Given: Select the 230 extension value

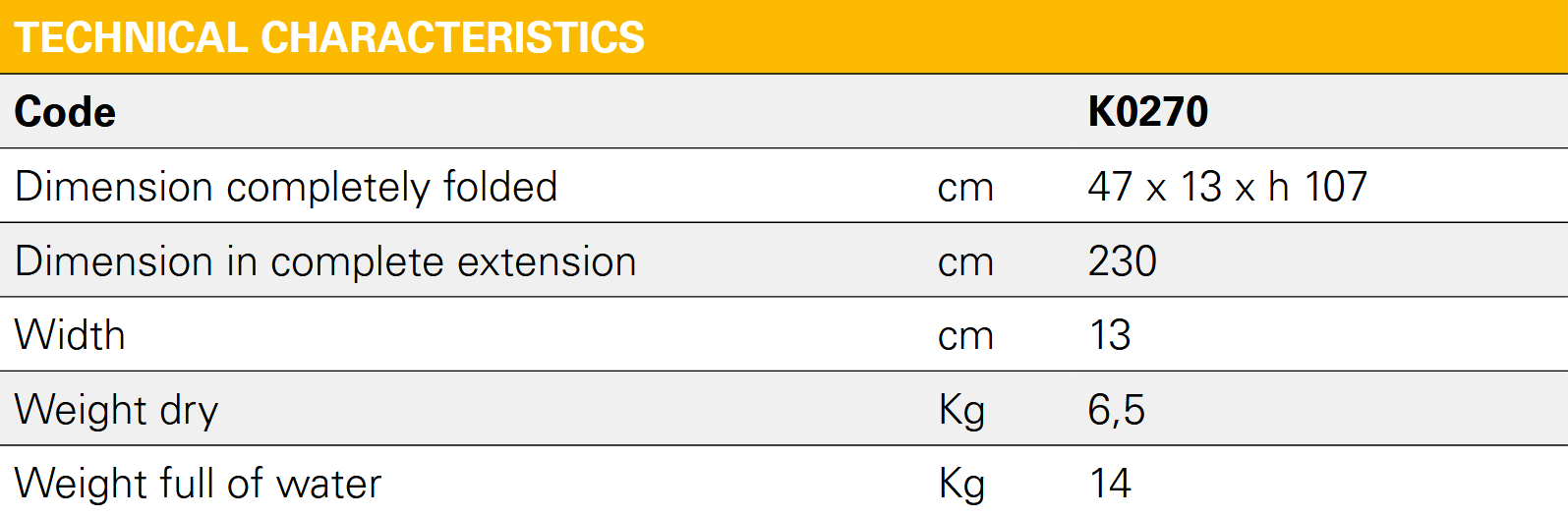Looking at the screenshot, I should tap(1122, 261).
